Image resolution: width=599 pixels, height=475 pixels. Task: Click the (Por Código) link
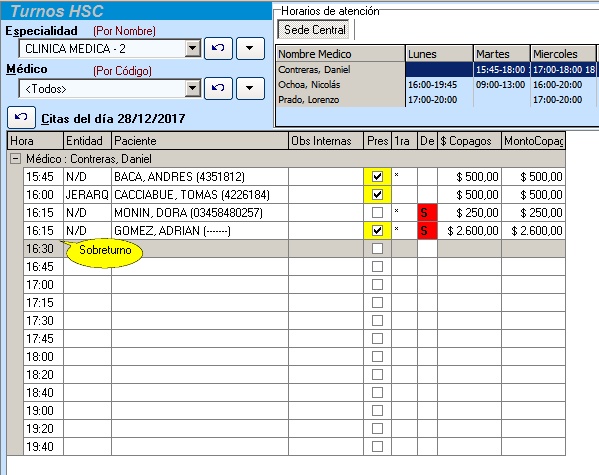pos(123,71)
